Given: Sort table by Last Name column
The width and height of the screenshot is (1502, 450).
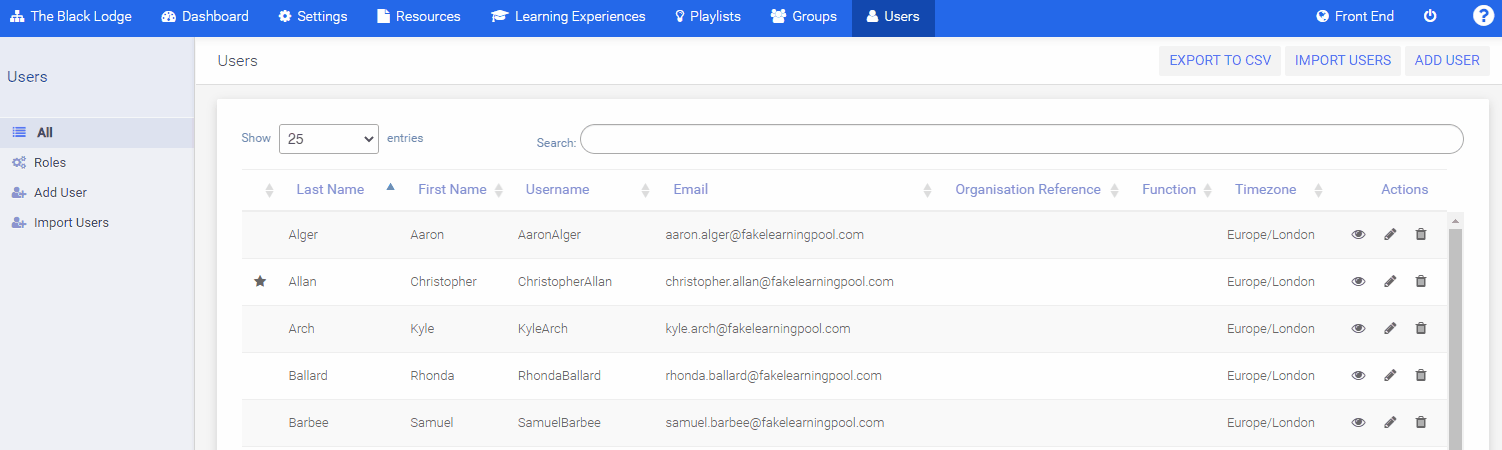Looking at the screenshot, I should [x=330, y=189].
